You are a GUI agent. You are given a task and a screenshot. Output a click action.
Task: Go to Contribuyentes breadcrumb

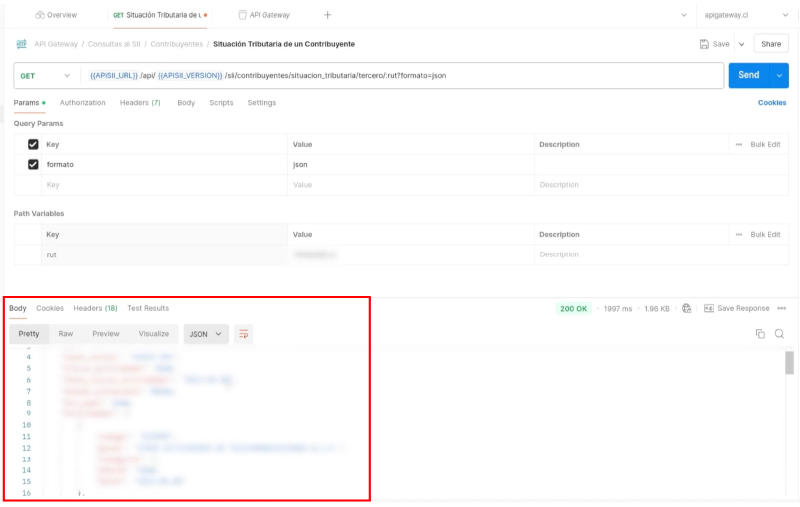[177, 44]
